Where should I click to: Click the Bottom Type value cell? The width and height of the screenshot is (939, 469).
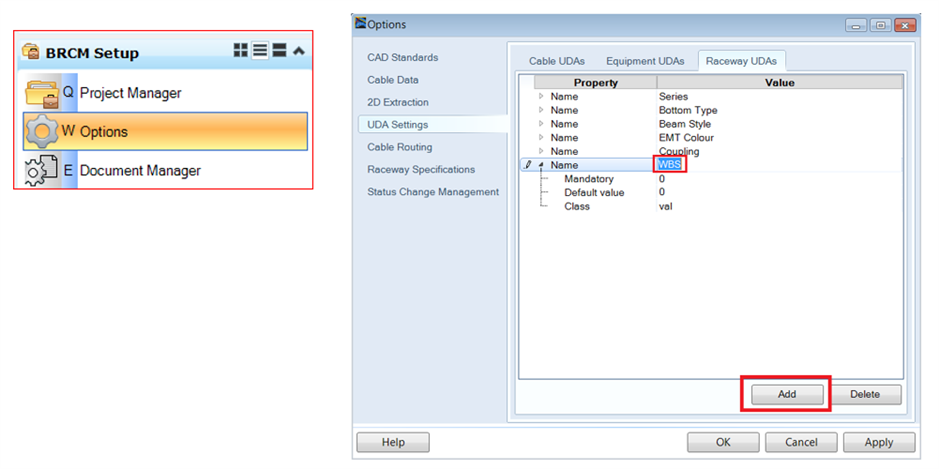tap(779, 110)
